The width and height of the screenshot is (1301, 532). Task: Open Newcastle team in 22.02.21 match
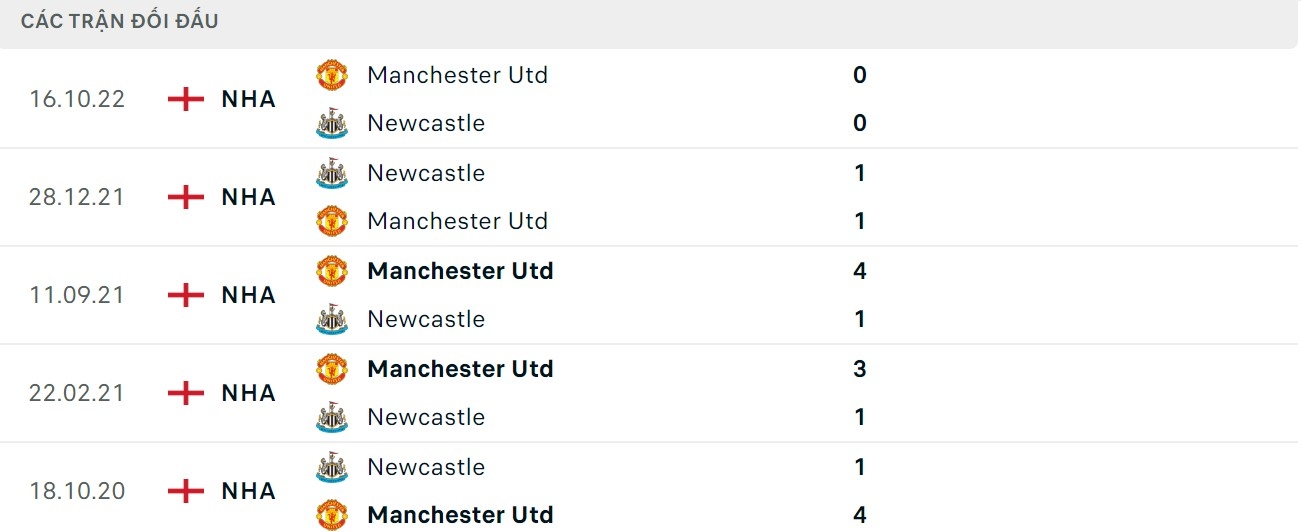click(x=425, y=417)
